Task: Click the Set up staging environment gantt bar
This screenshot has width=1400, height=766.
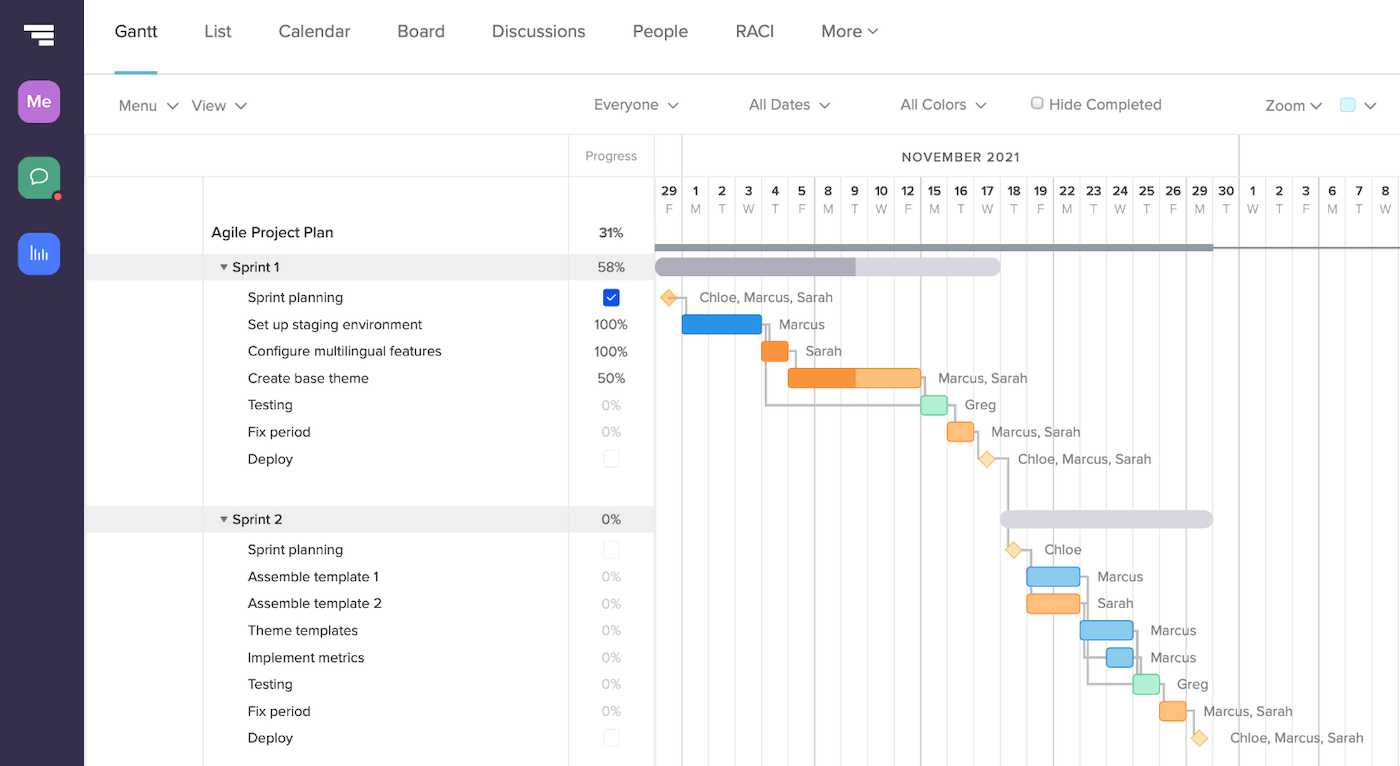Action: pos(720,324)
